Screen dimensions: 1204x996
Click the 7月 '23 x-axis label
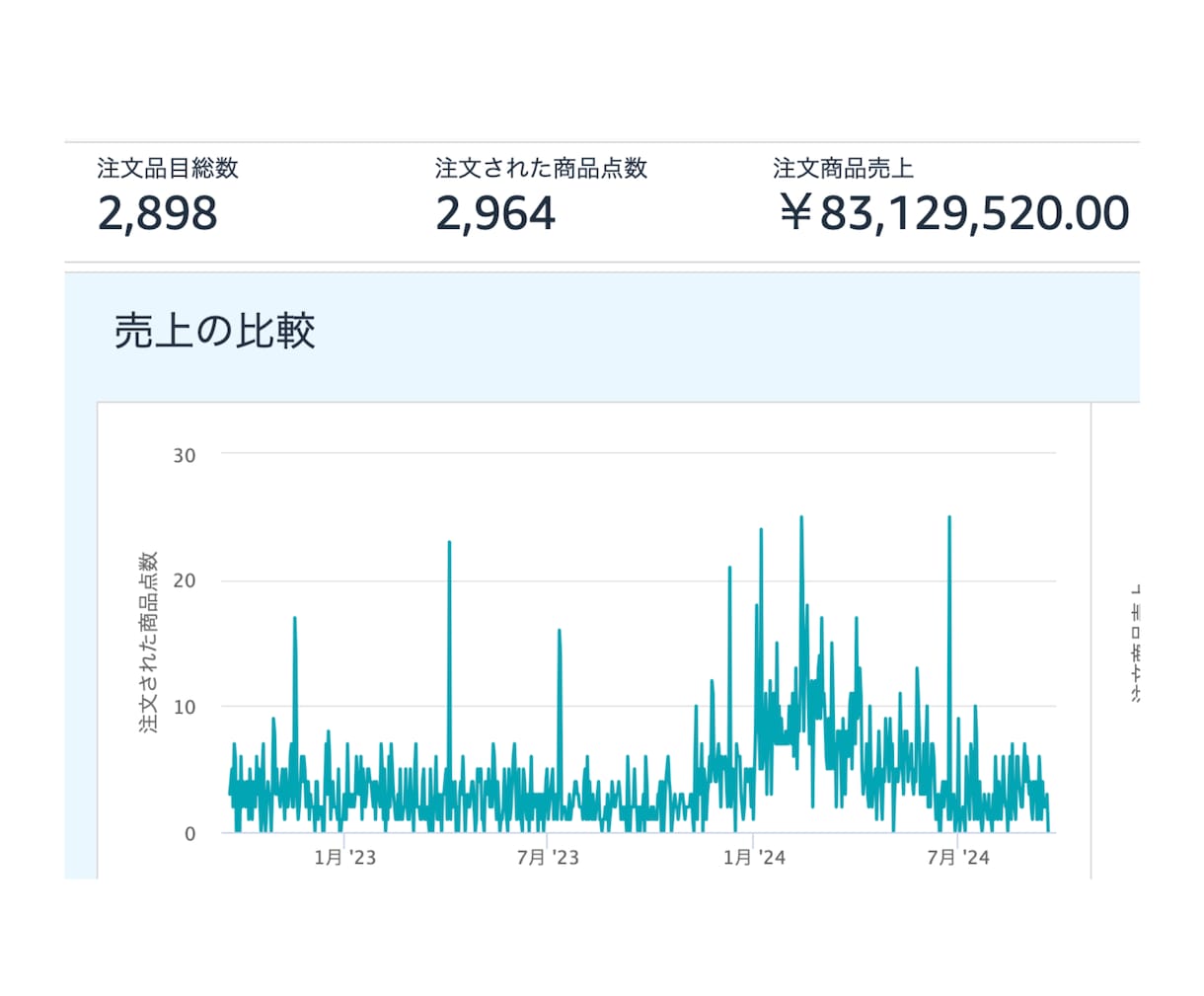click(548, 858)
